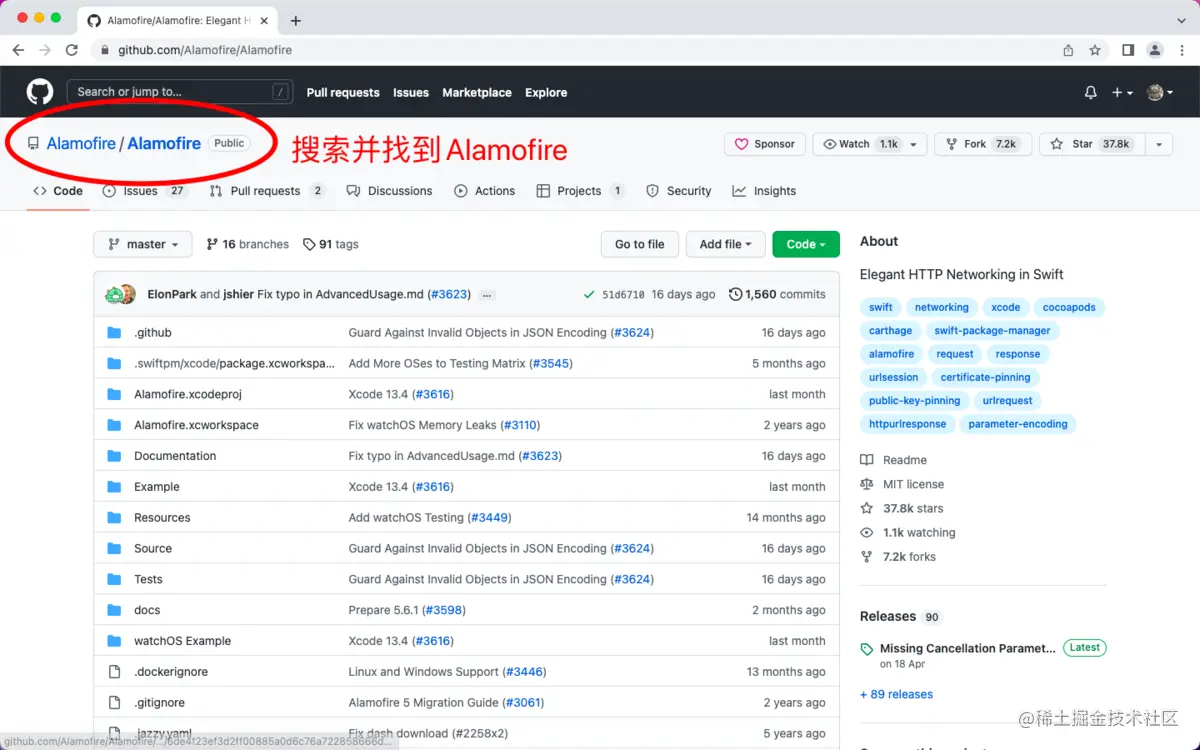
Task: Click the Sponsor heart button
Action: 766,144
